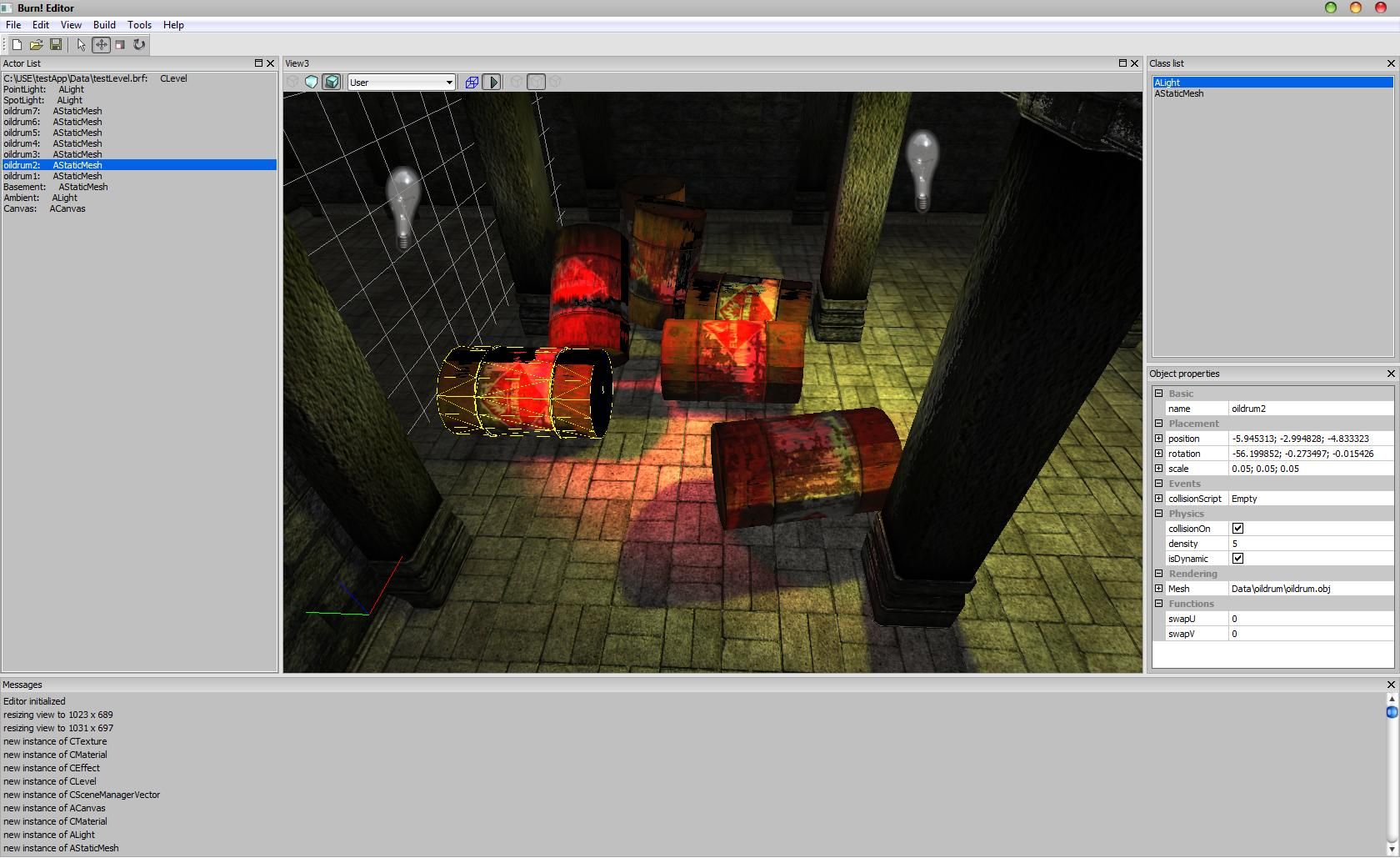Select AStaticMesh in the Class list
Image resolution: width=1400 pixels, height=858 pixels.
pos(1178,93)
